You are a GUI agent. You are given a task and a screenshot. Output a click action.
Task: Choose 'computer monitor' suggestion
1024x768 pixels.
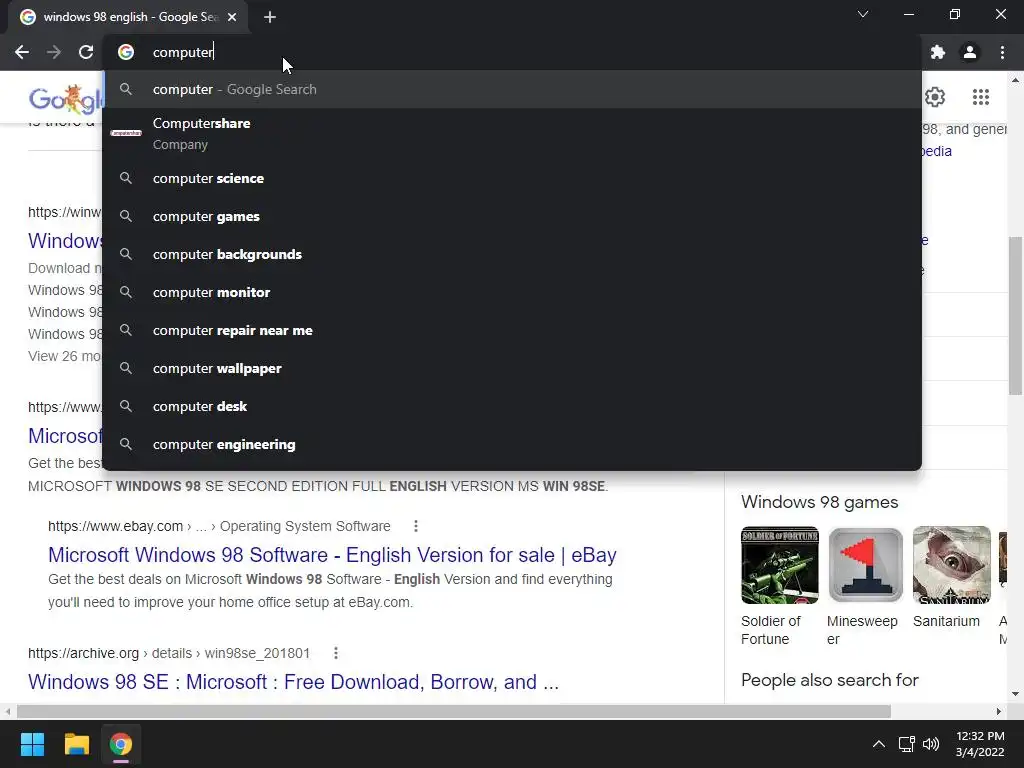(x=512, y=292)
